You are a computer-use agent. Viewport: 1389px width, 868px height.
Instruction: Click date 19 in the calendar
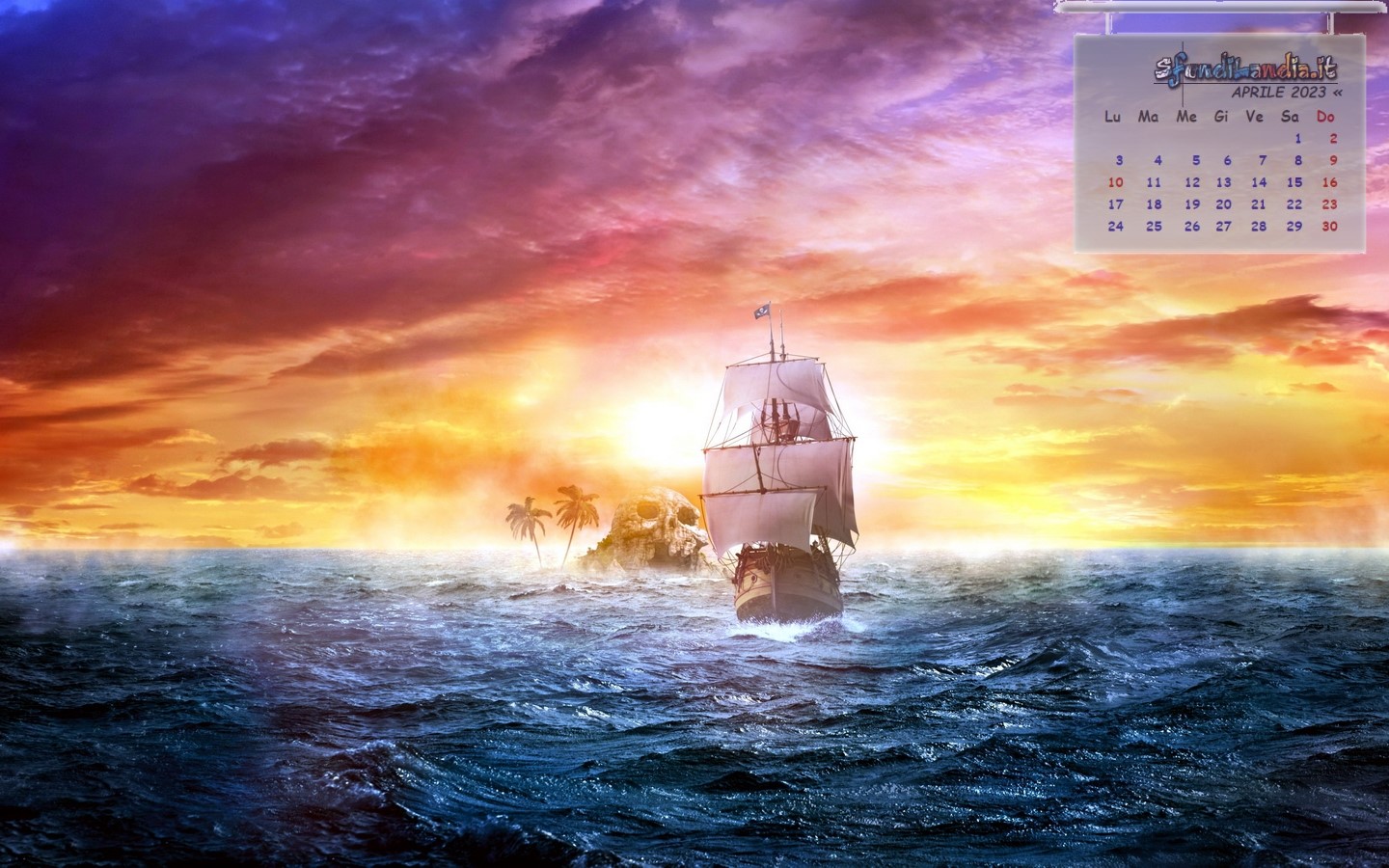pyautogui.click(x=1192, y=203)
